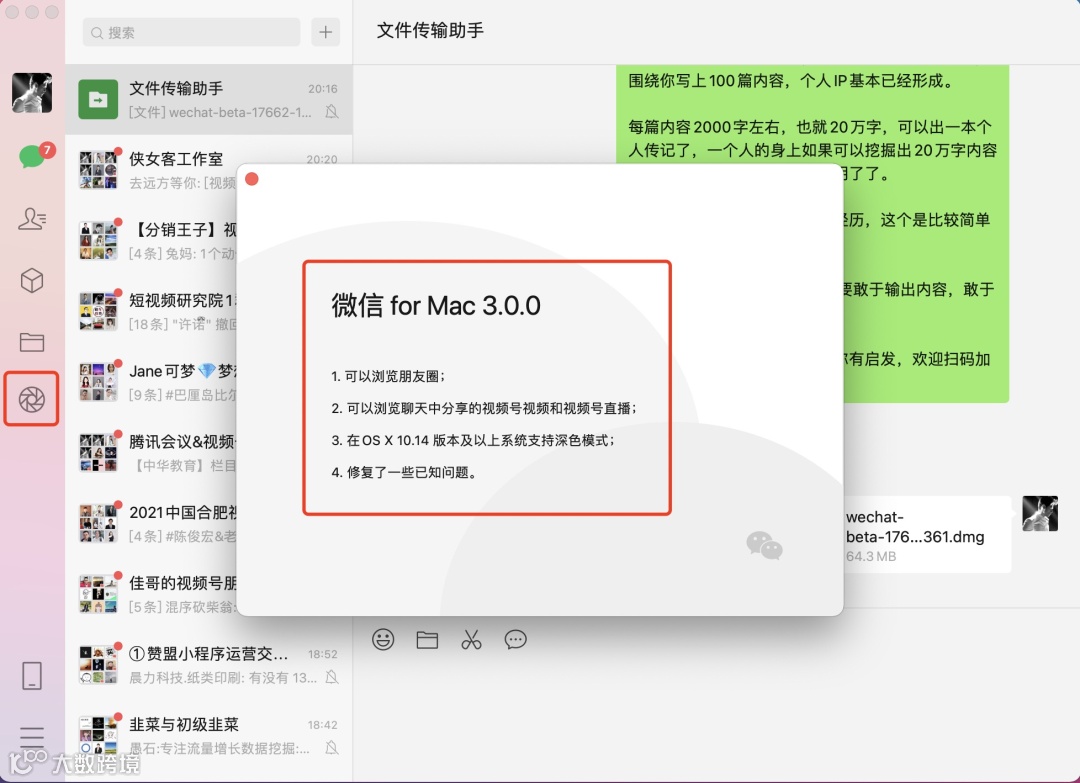This screenshot has height=783, width=1080.
Task: Select the scissors screenshot tool
Action: tap(471, 640)
